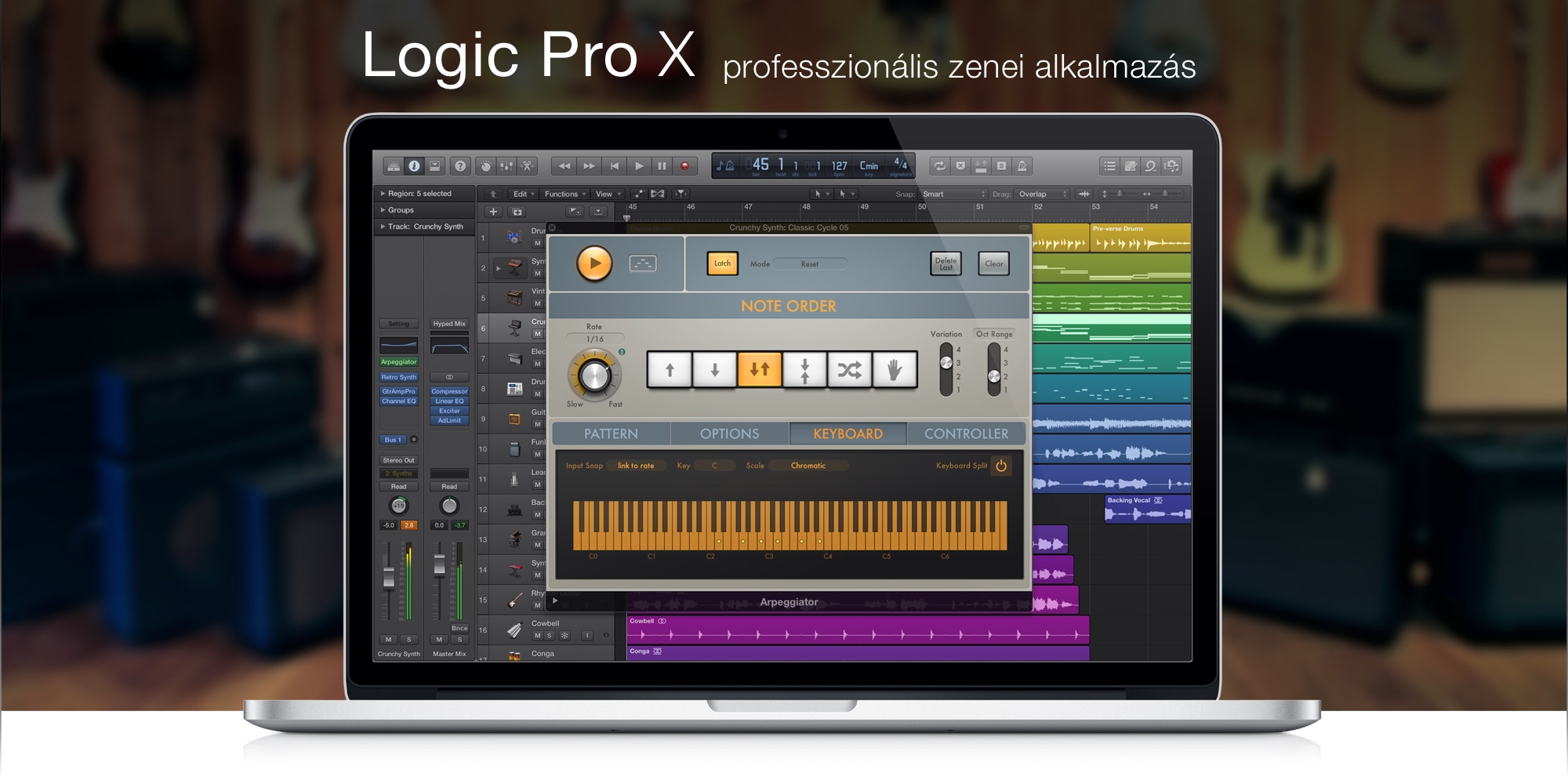Click the Variation slider handle
The image size is (1568, 784).
coord(946,363)
